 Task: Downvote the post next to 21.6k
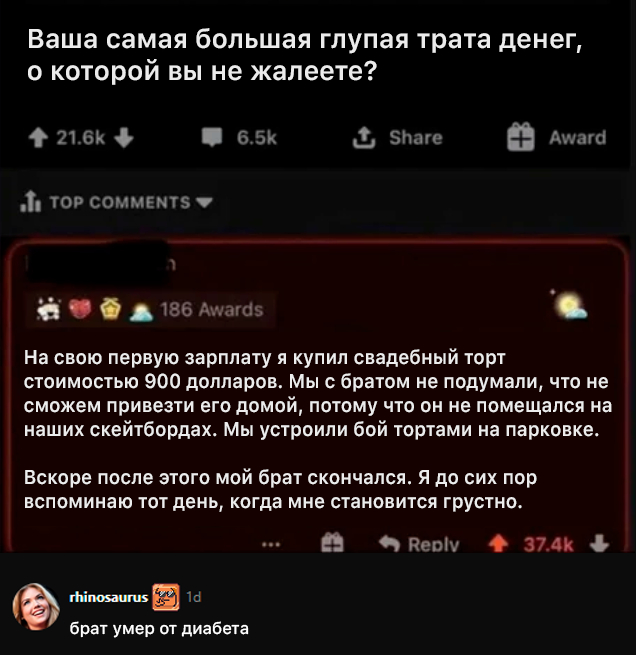(x=124, y=138)
